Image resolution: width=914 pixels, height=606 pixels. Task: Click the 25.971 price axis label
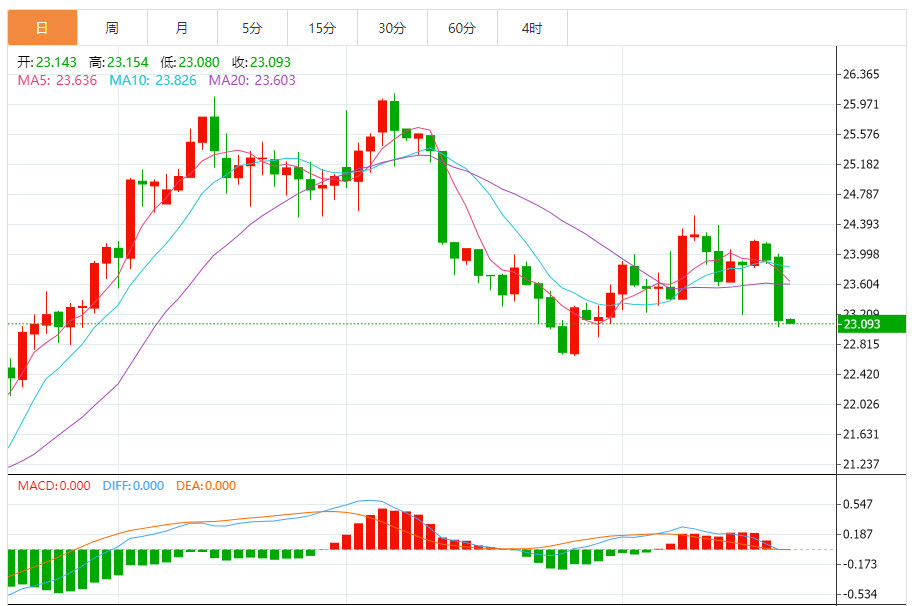(x=861, y=105)
